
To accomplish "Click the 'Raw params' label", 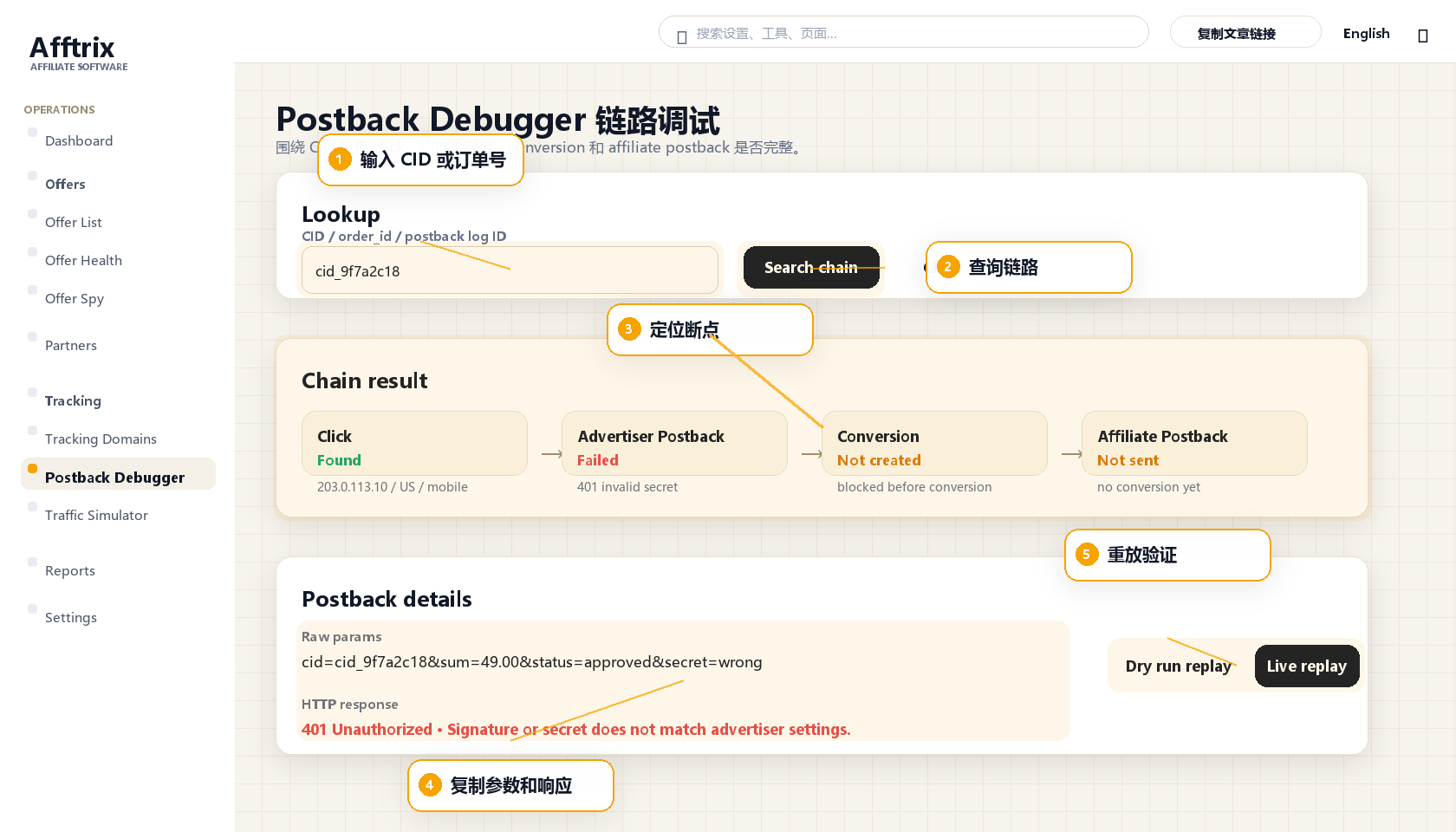I will [x=341, y=637].
